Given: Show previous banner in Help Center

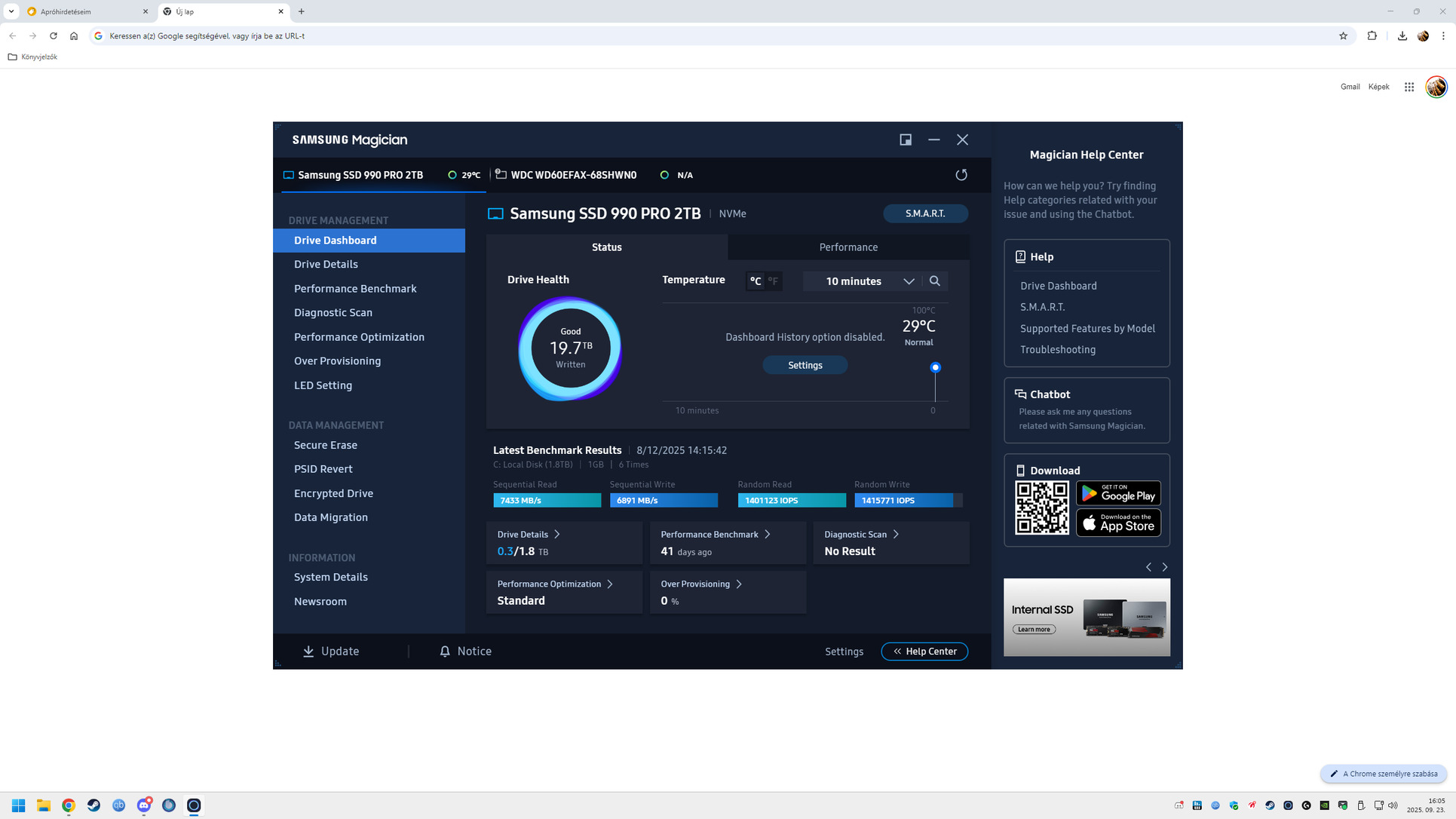Looking at the screenshot, I should (1148, 567).
